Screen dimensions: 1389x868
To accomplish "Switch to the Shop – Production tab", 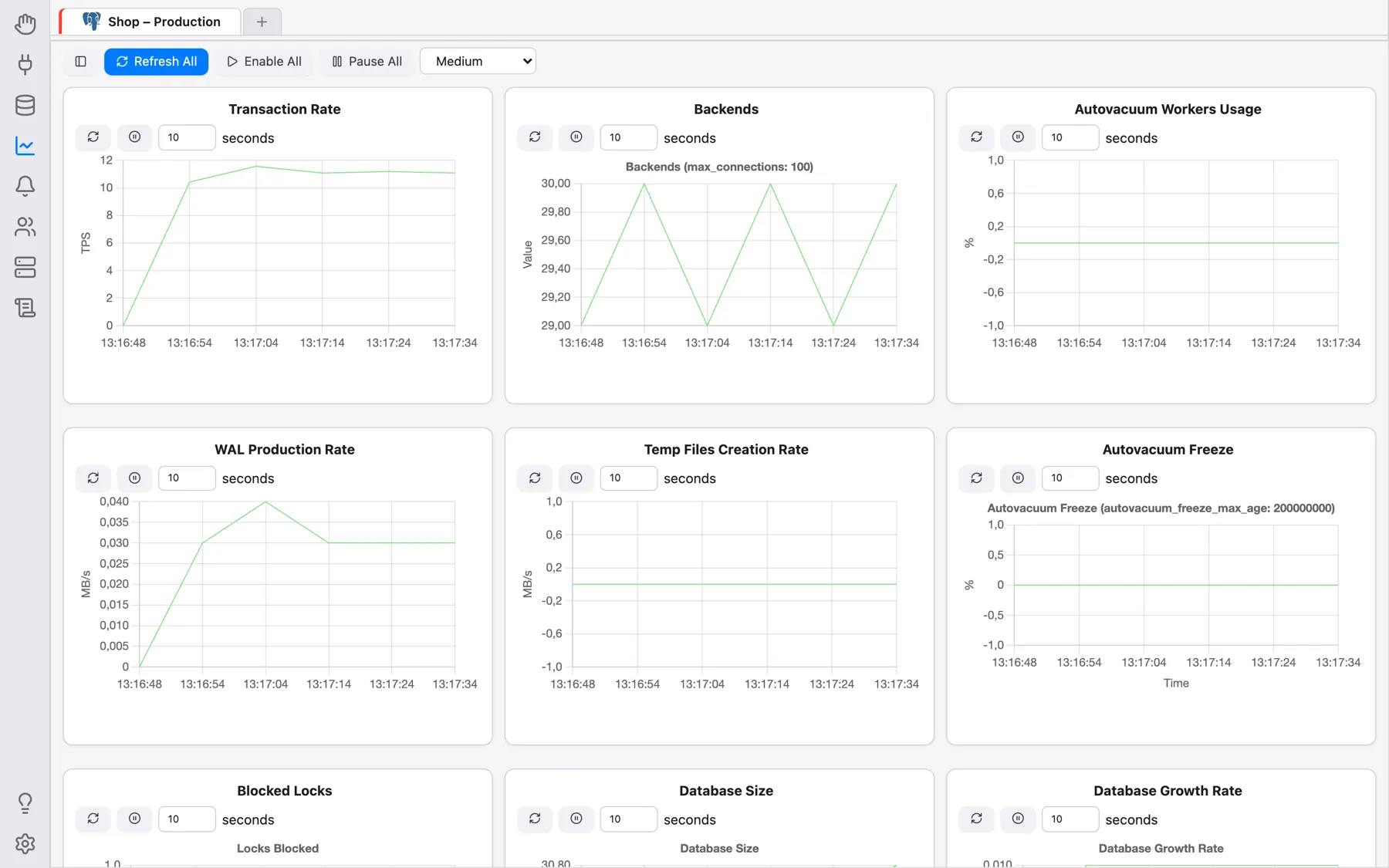I will 151,22.
